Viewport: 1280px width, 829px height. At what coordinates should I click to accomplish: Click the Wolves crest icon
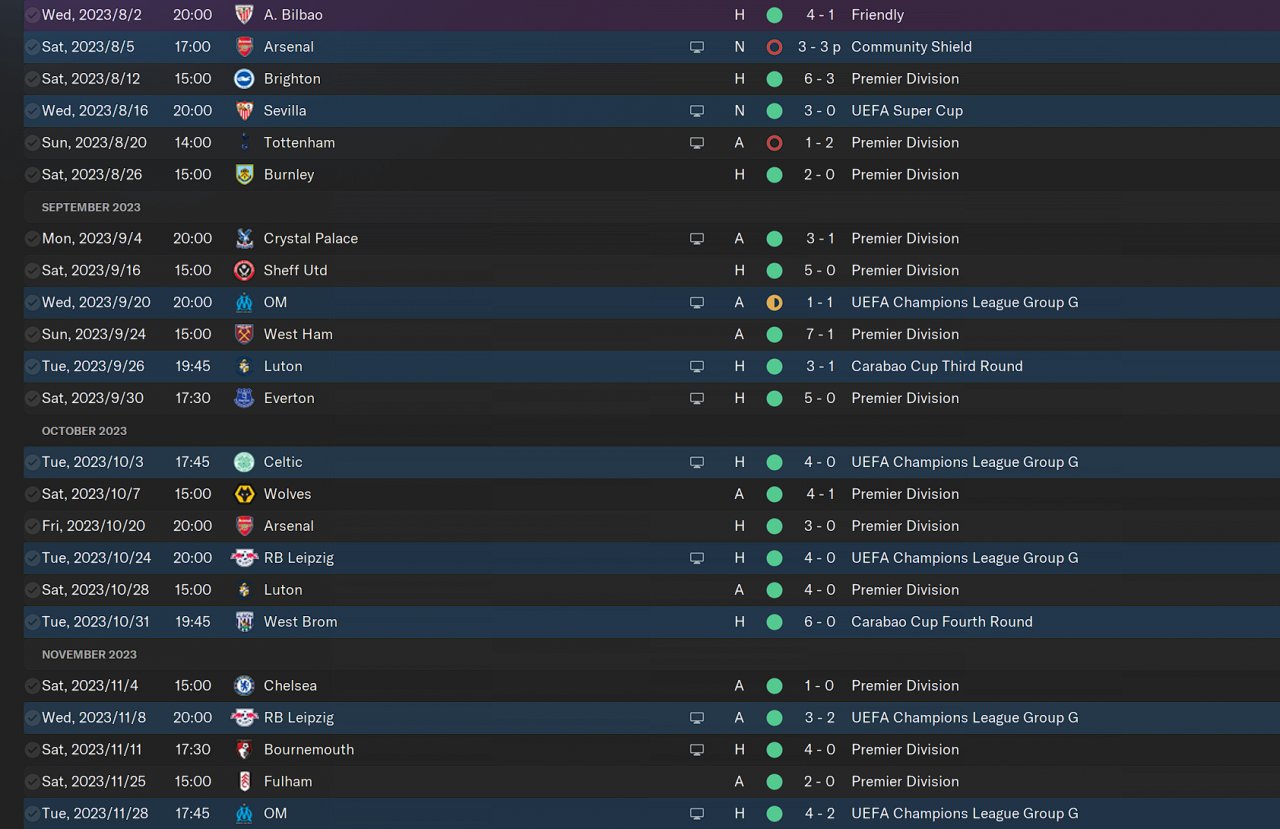[x=244, y=494]
